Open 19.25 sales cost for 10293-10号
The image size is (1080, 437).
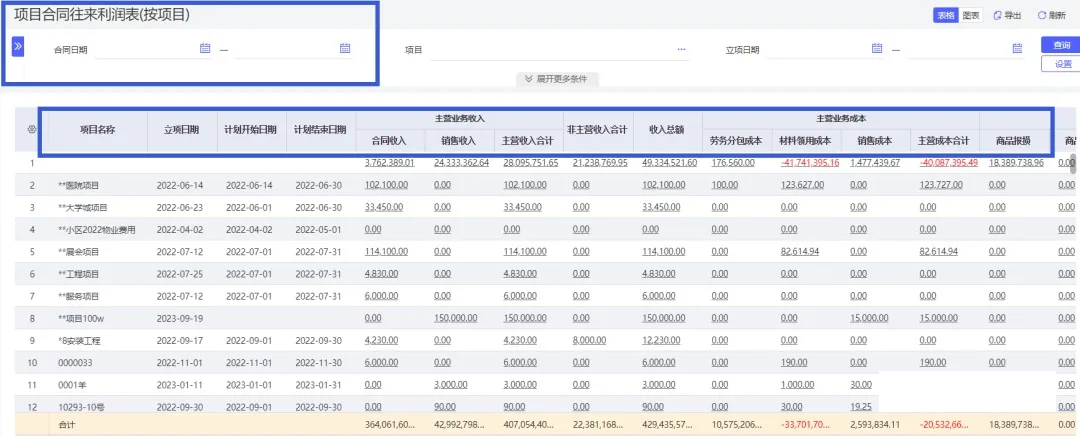pyautogui.click(x=861, y=407)
